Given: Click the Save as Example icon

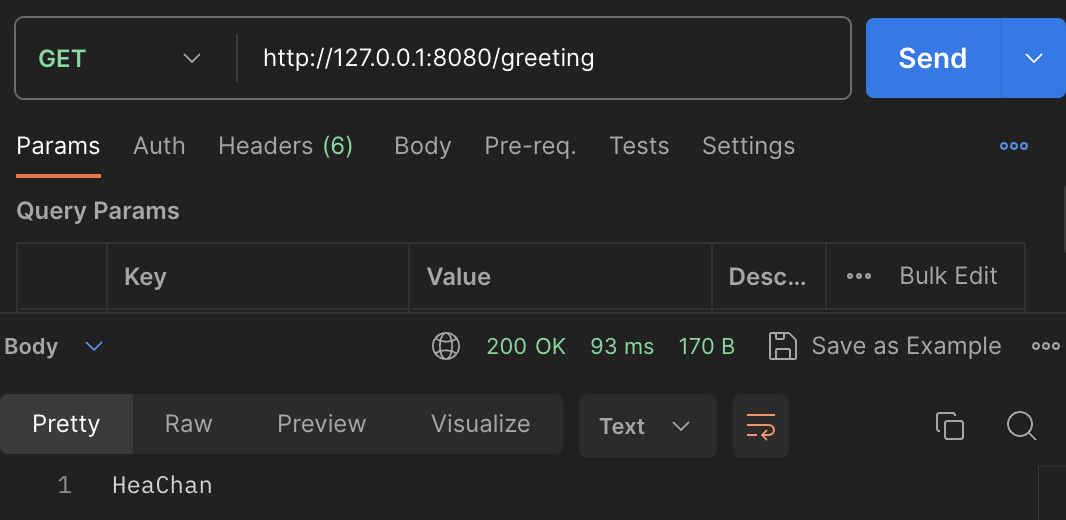Looking at the screenshot, I should point(782,346).
